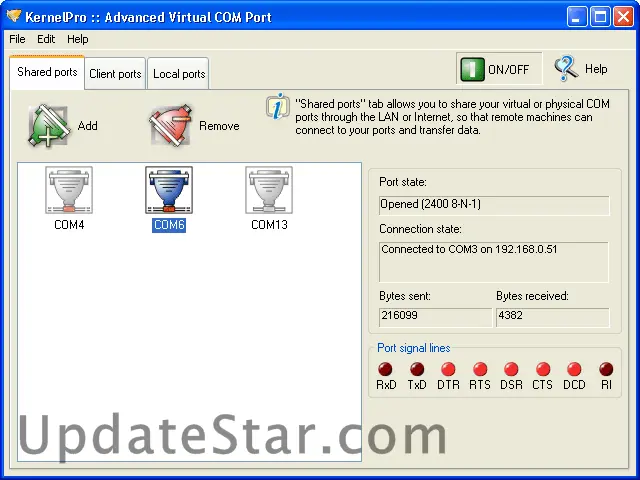This screenshot has width=640, height=480.
Task: Click the Remove button label
Action: coord(219,126)
